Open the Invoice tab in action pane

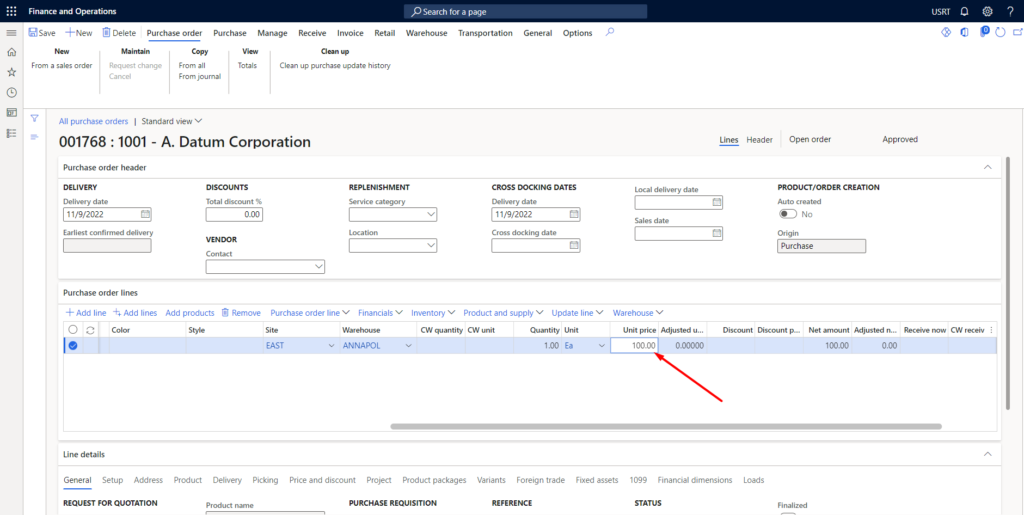350,33
